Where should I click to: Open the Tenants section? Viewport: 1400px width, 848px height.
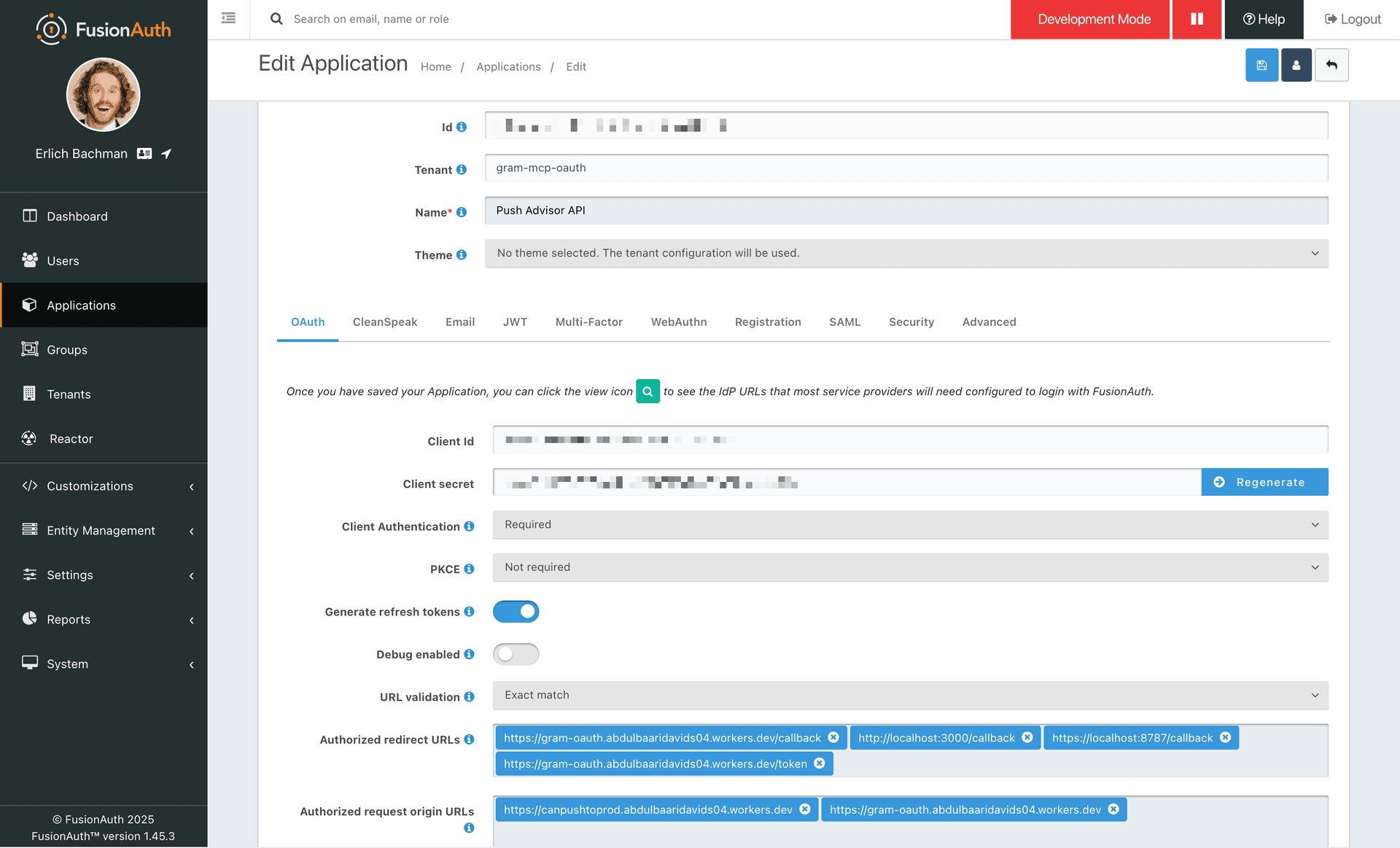click(69, 394)
